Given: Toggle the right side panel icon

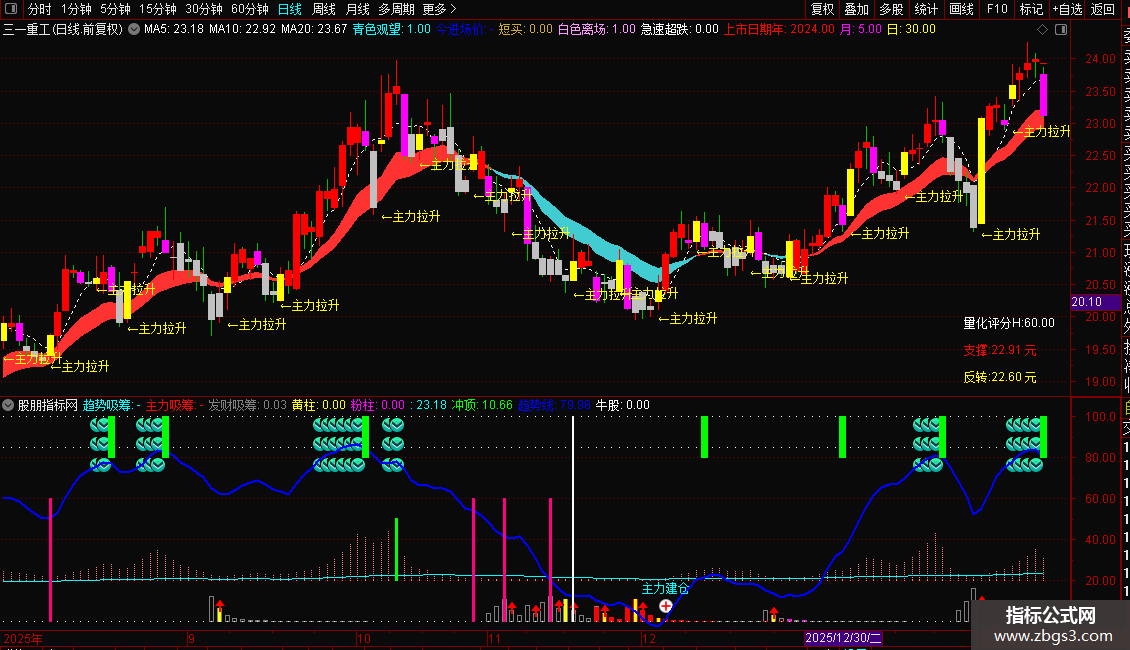Looking at the screenshot, I should [x=1061, y=30].
